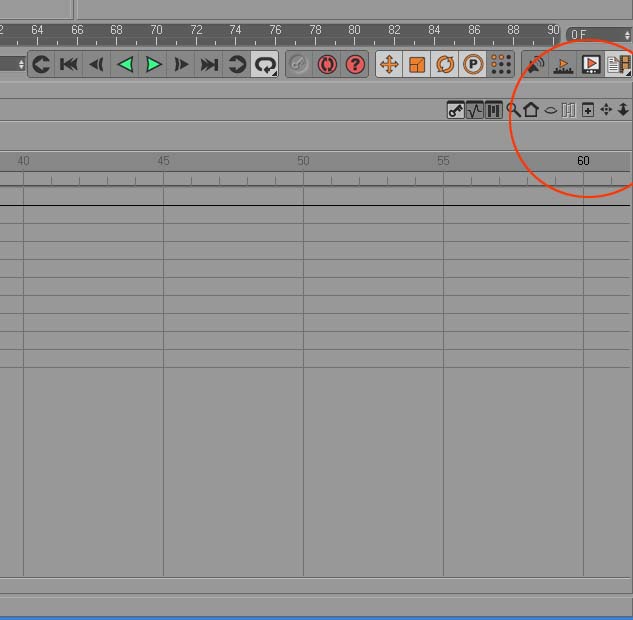Toggle scale keying icon

pyautogui.click(x=417, y=64)
